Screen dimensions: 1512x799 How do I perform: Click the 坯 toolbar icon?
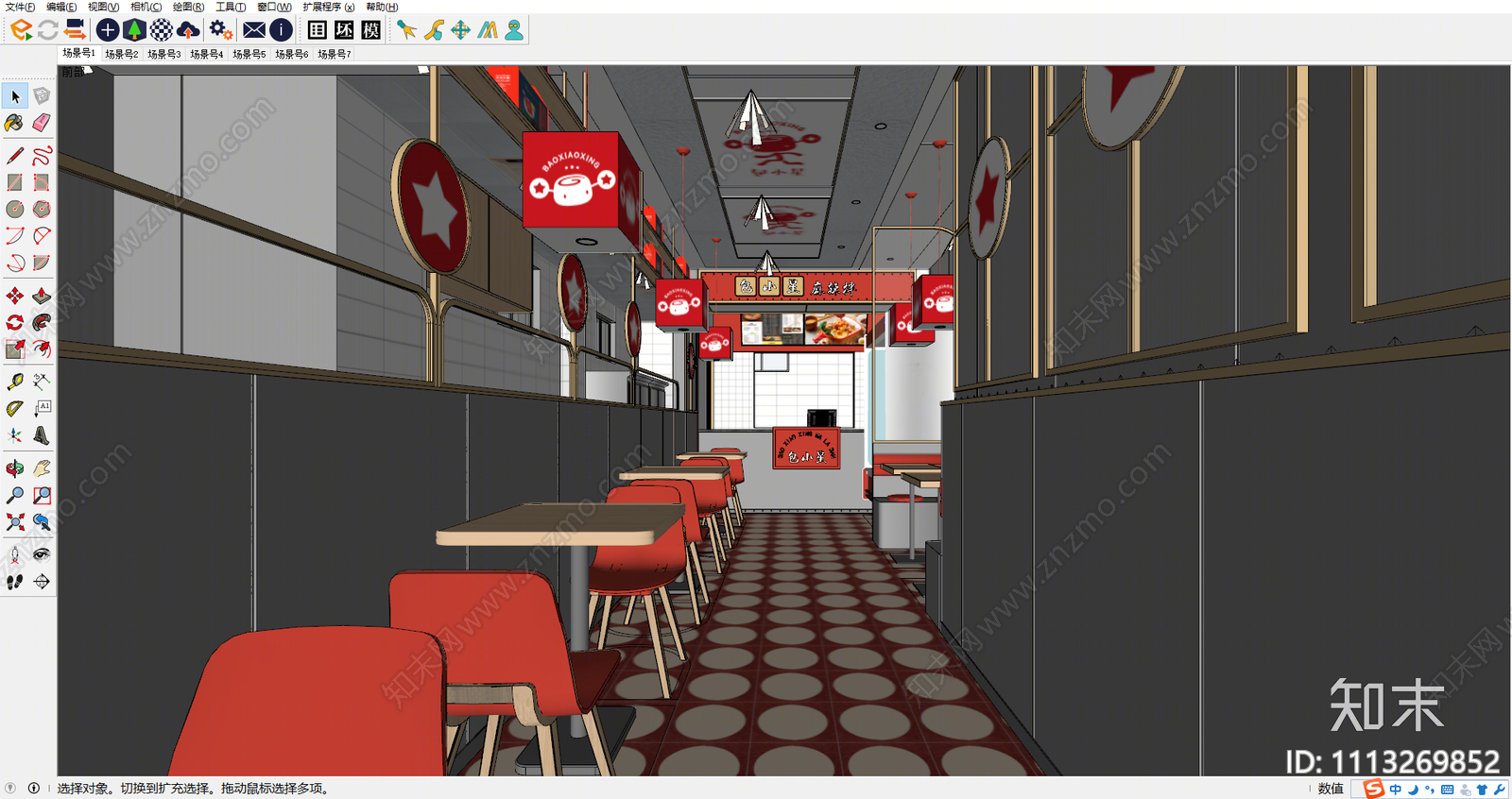pyautogui.click(x=344, y=30)
